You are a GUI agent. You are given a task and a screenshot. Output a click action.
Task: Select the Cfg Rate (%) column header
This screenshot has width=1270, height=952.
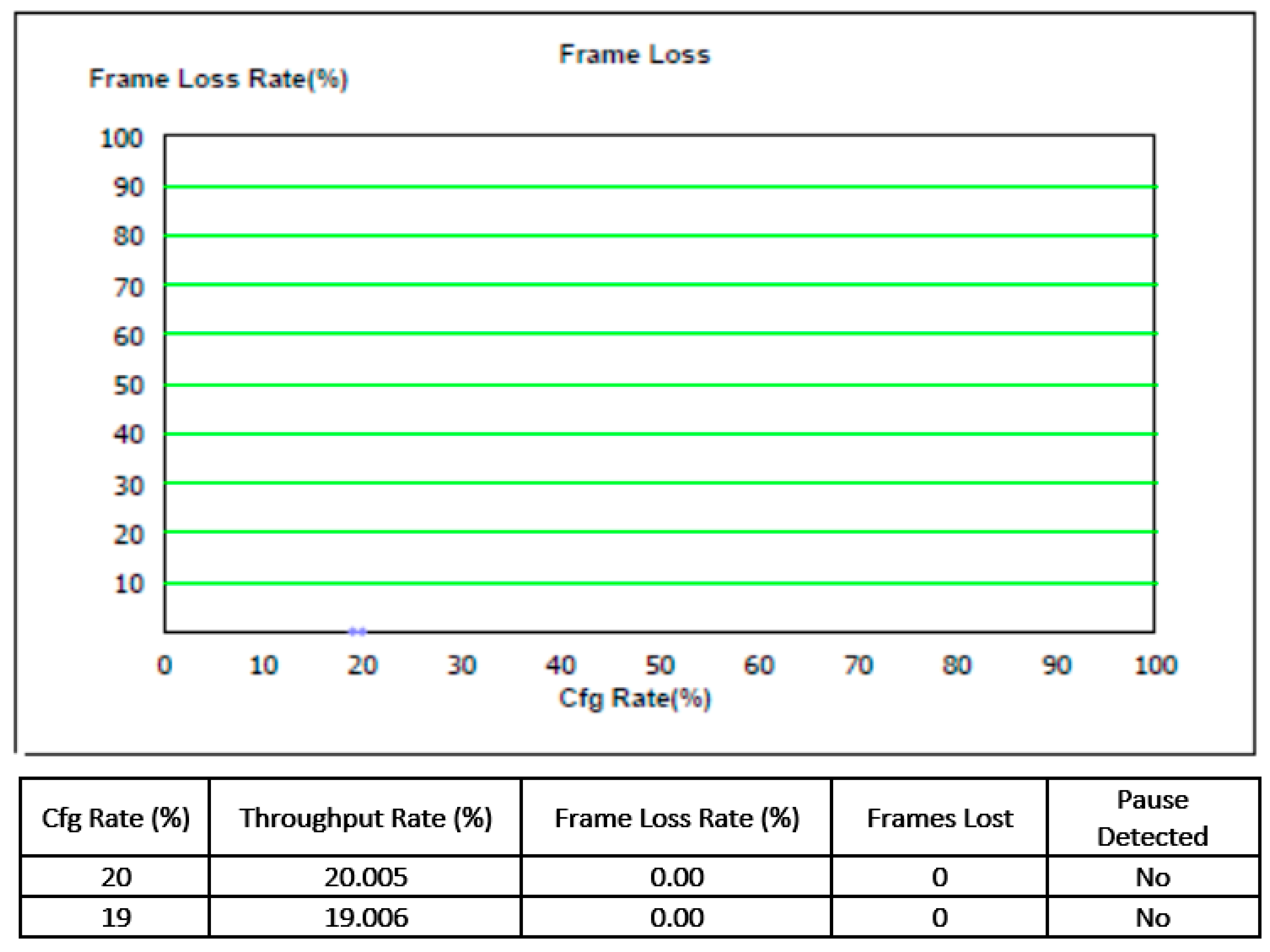pyautogui.click(x=116, y=818)
